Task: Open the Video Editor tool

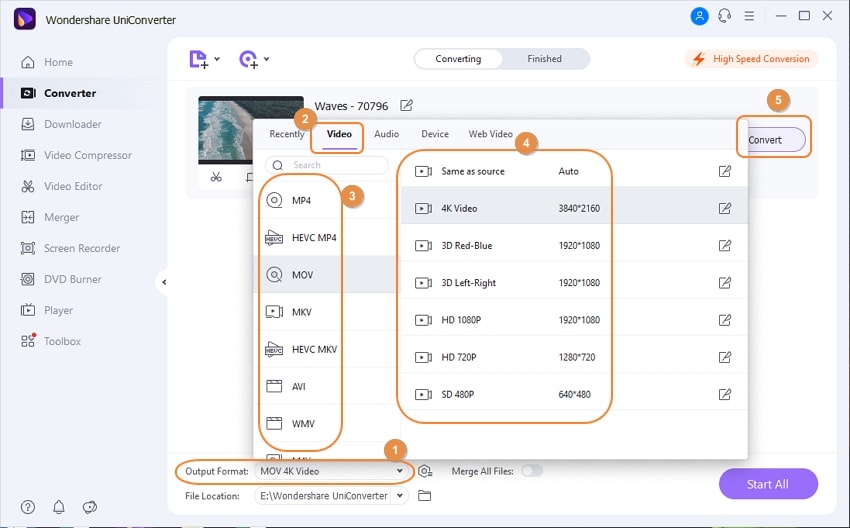Action: click(x=61, y=186)
